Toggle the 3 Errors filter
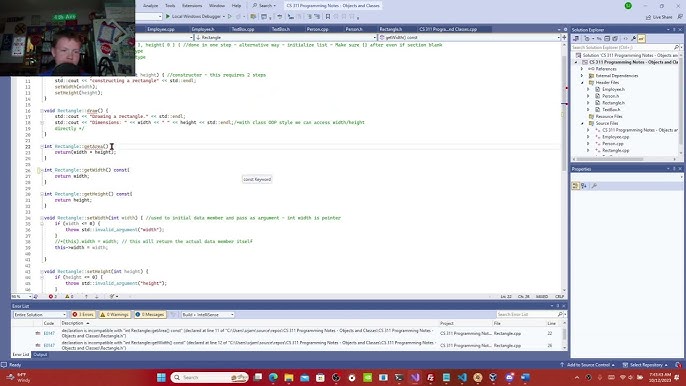Viewport: 686px width, 386px height. [83, 314]
